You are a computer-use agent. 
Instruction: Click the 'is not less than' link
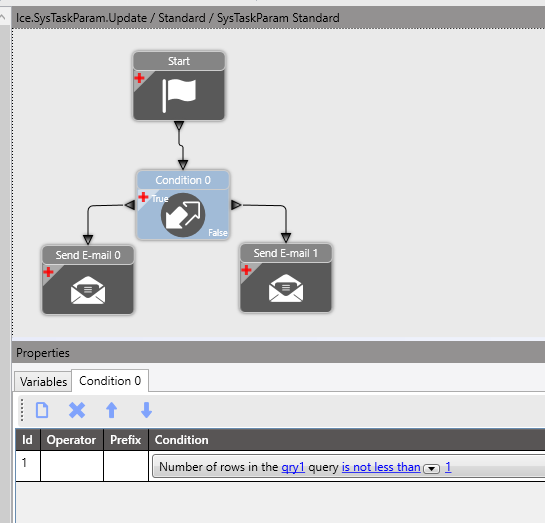click(381, 467)
